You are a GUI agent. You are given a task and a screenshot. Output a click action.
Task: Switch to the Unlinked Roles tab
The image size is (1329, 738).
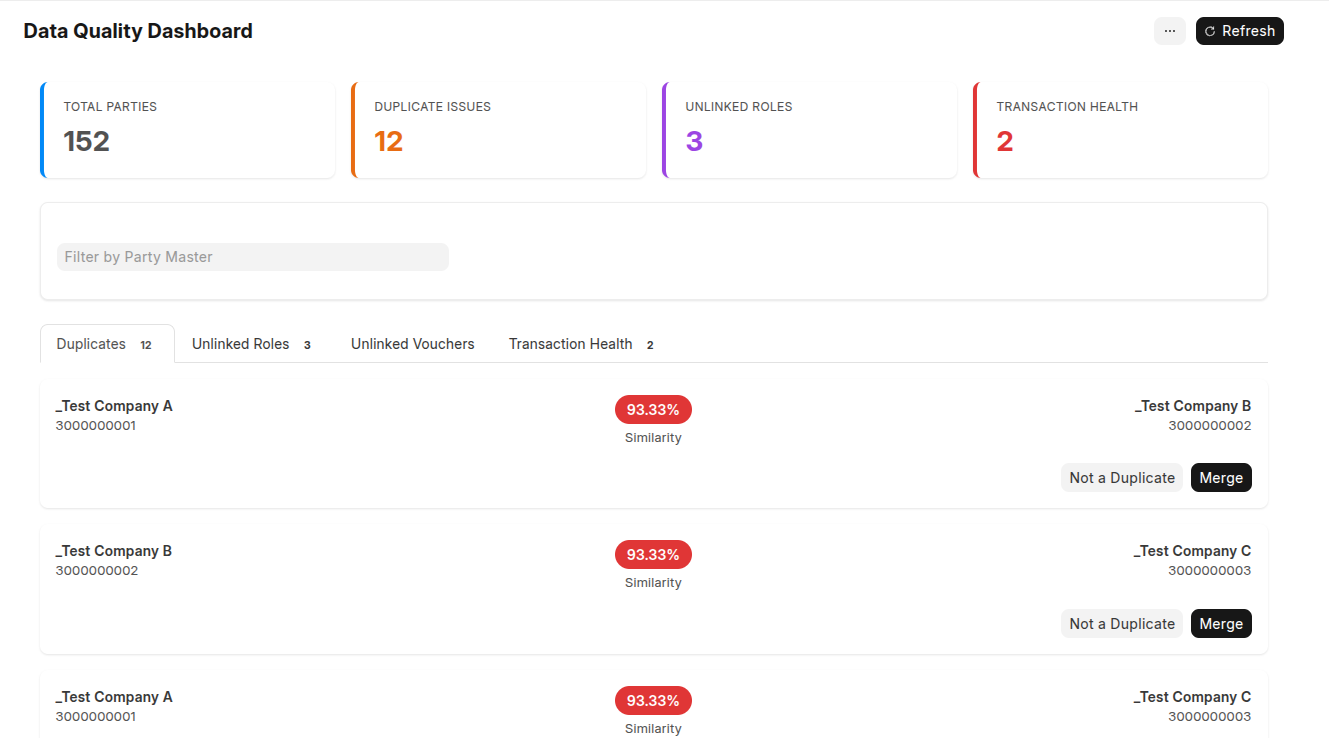(x=251, y=344)
